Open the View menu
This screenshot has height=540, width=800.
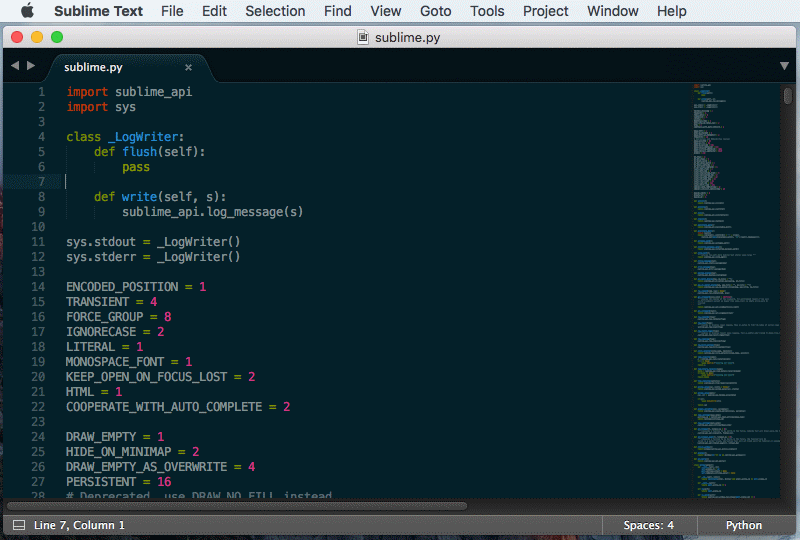pos(386,11)
